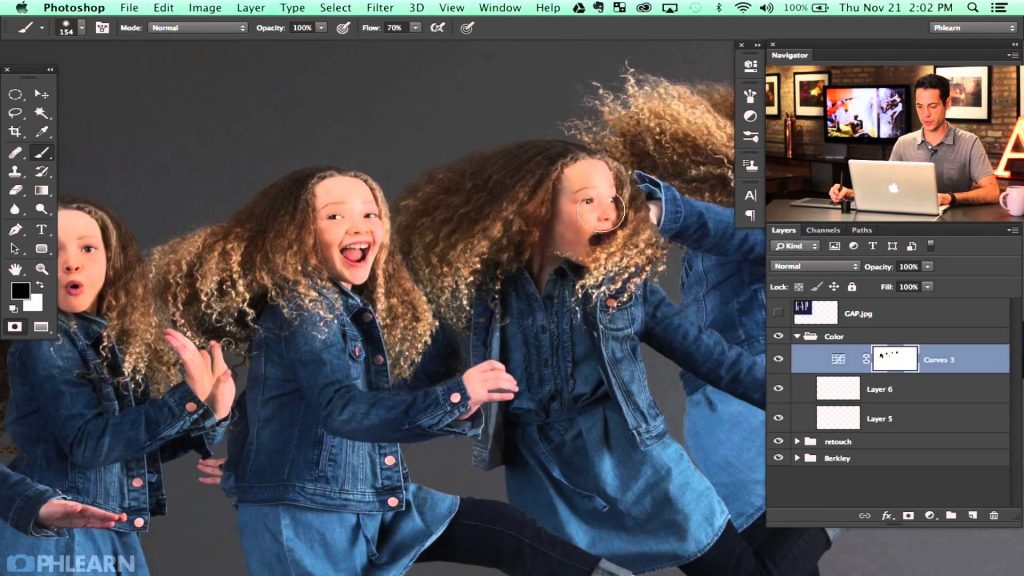Image resolution: width=1024 pixels, height=576 pixels.
Task: Click the trash icon to delete layer
Action: tap(993, 515)
